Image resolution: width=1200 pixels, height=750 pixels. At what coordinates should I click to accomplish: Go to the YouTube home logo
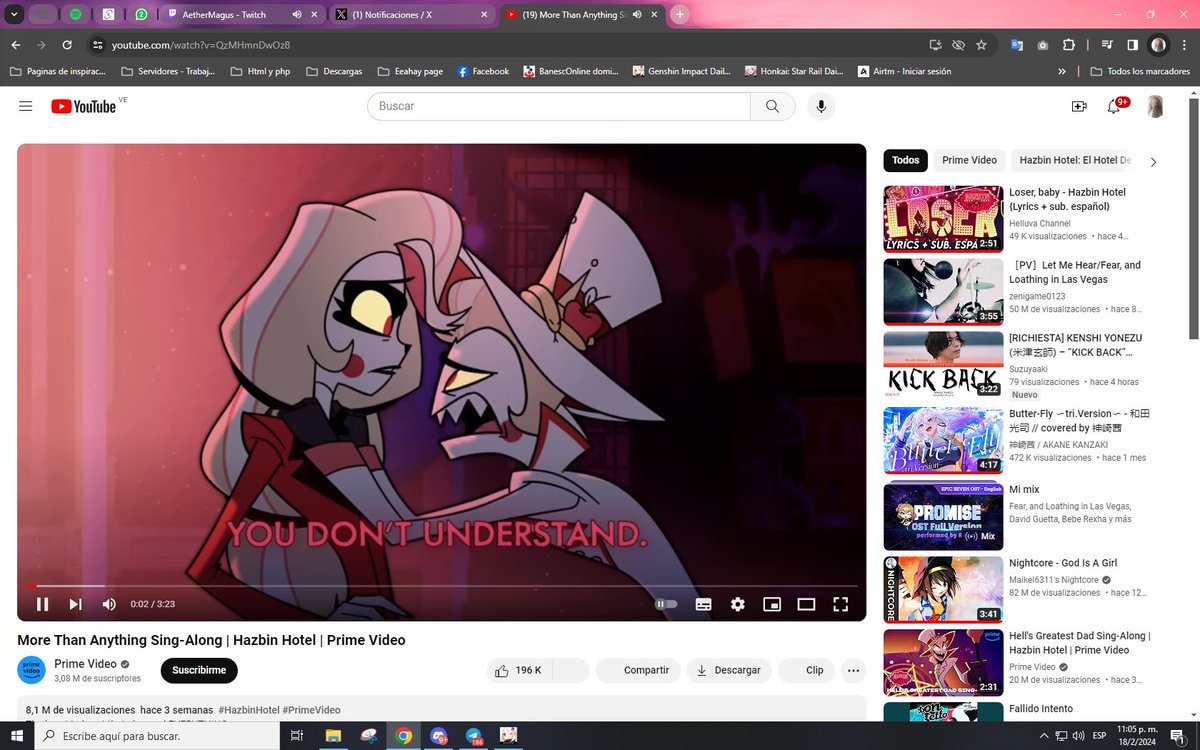click(x=84, y=106)
